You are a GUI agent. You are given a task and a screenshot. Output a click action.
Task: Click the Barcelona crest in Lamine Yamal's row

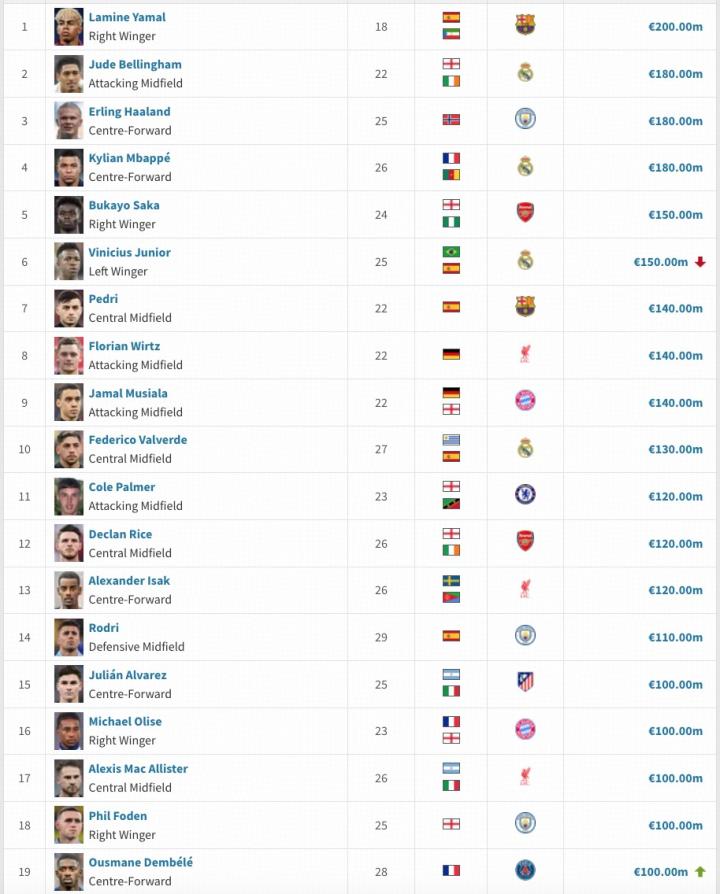coord(525,25)
